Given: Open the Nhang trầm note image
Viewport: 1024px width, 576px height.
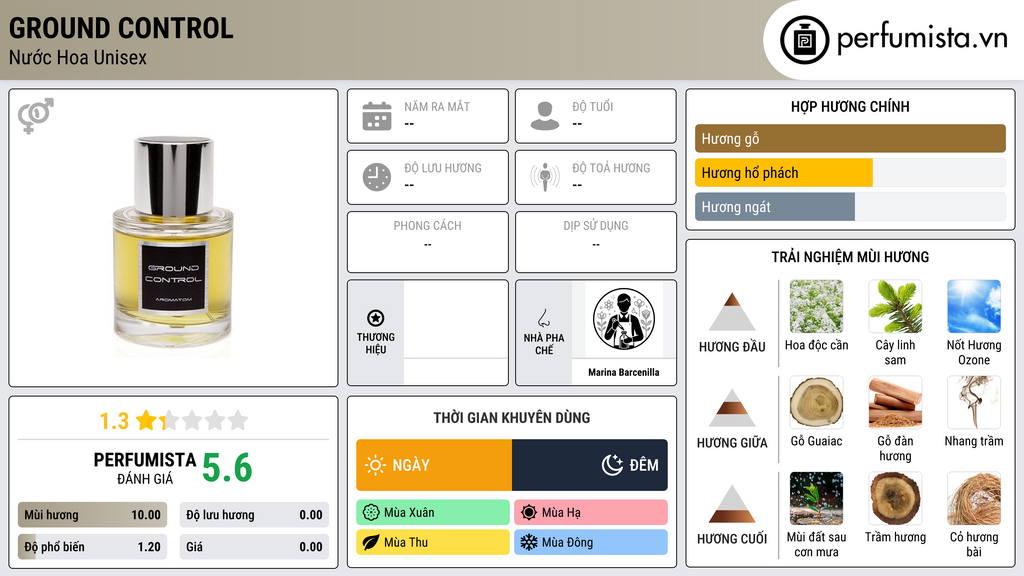Looking at the screenshot, I should (x=974, y=402).
